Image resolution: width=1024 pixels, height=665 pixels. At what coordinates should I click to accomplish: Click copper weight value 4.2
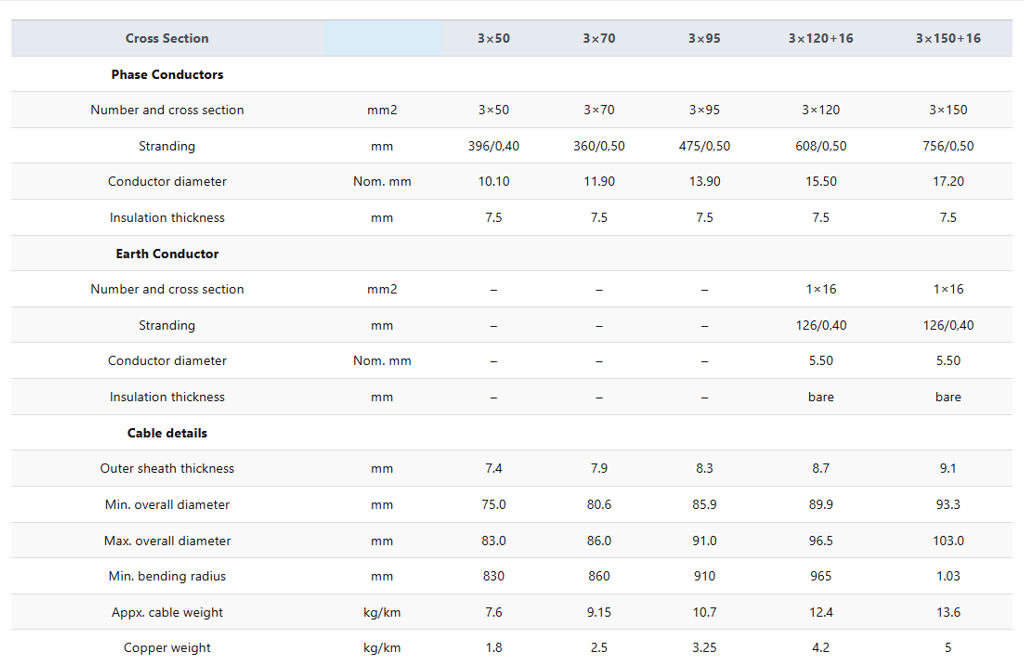[x=821, y=648]
